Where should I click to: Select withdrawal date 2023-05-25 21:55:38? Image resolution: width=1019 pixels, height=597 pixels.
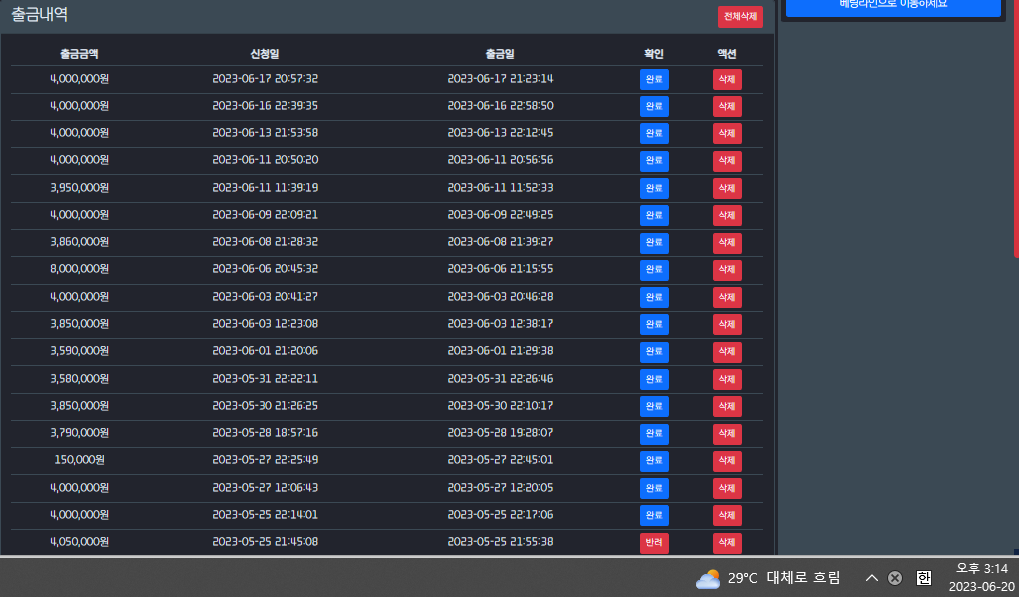[500, 542]
